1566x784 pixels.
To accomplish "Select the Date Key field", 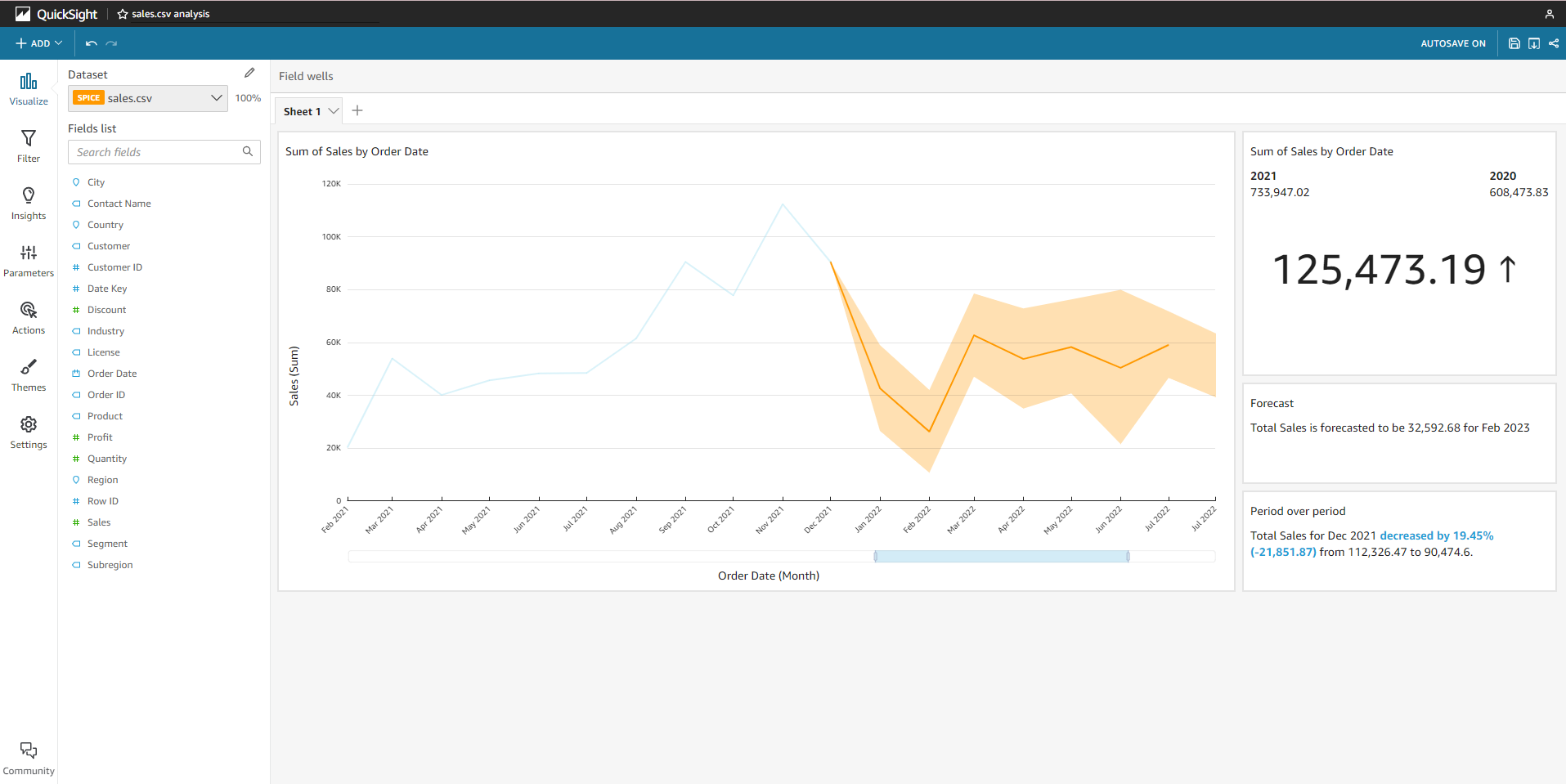I will [x=107, y=289].
